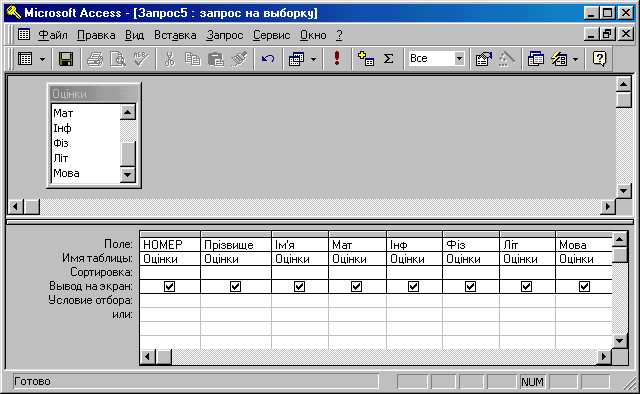Open the Database Window icon
Viewport: 640px width, 394px height.
pos(536,59)
